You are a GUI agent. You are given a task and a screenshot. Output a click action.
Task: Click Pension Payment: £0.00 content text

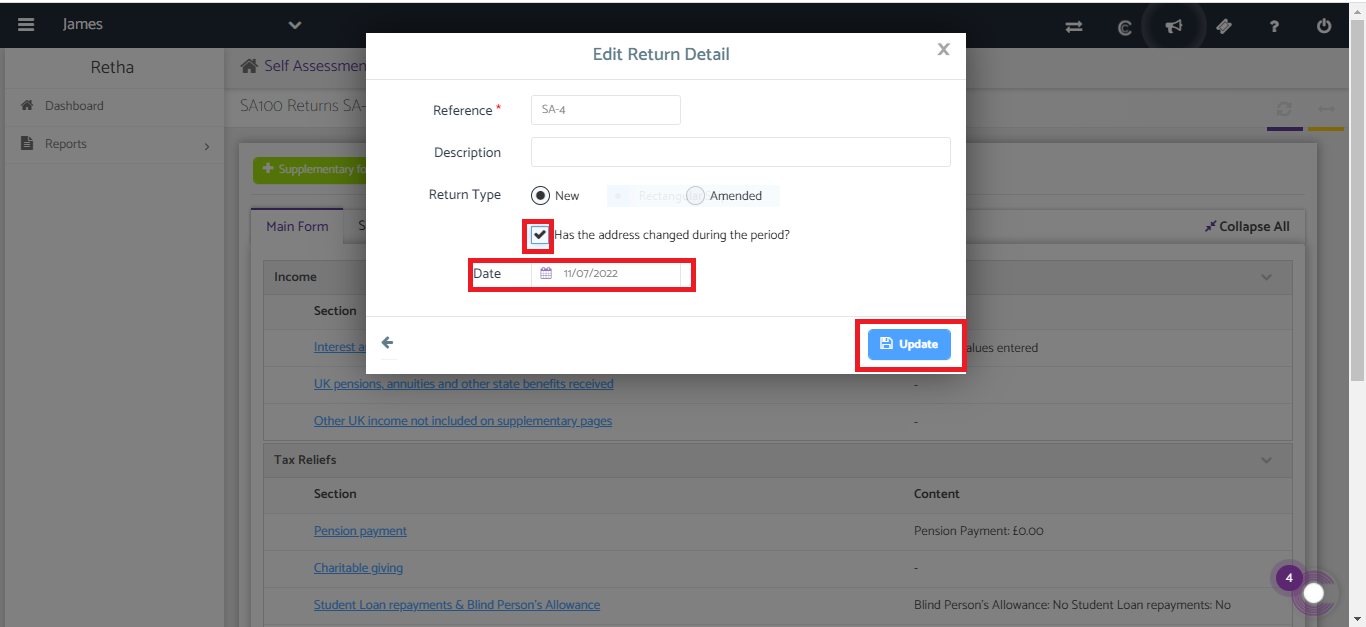(x=979, y=531)
